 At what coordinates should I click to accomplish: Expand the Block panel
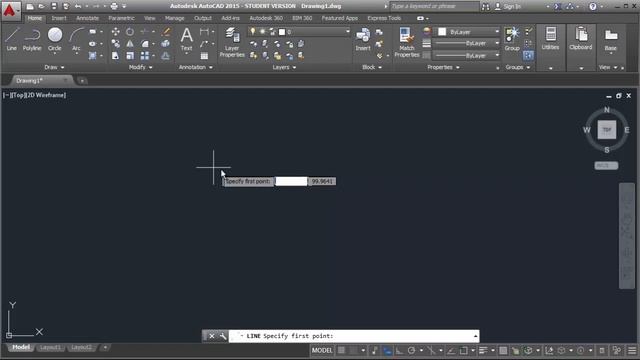[372, 67]
